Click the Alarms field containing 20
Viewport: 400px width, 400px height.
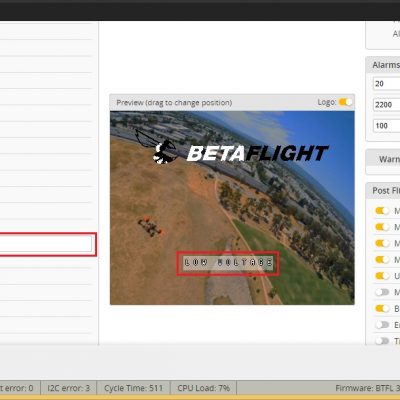point(386,84)
